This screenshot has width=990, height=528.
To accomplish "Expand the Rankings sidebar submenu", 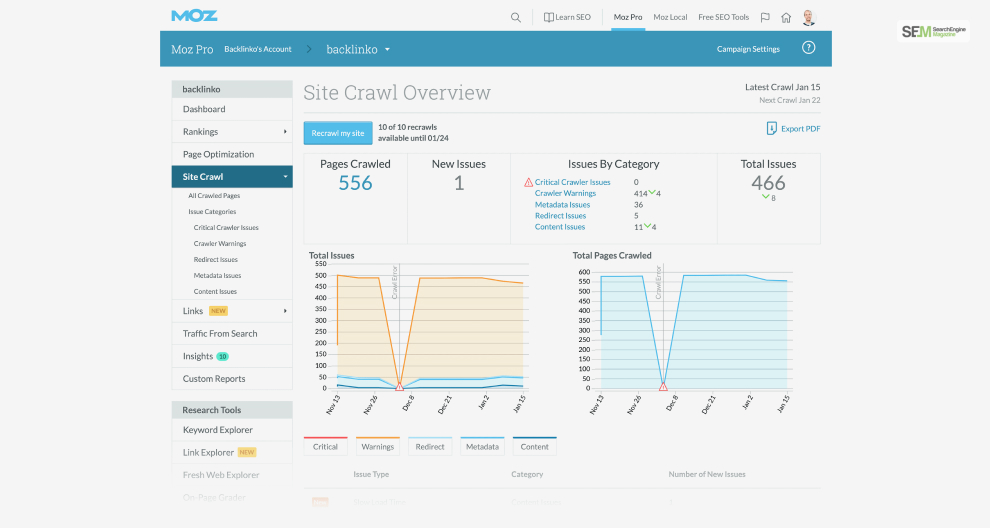I will pos(285,131).
